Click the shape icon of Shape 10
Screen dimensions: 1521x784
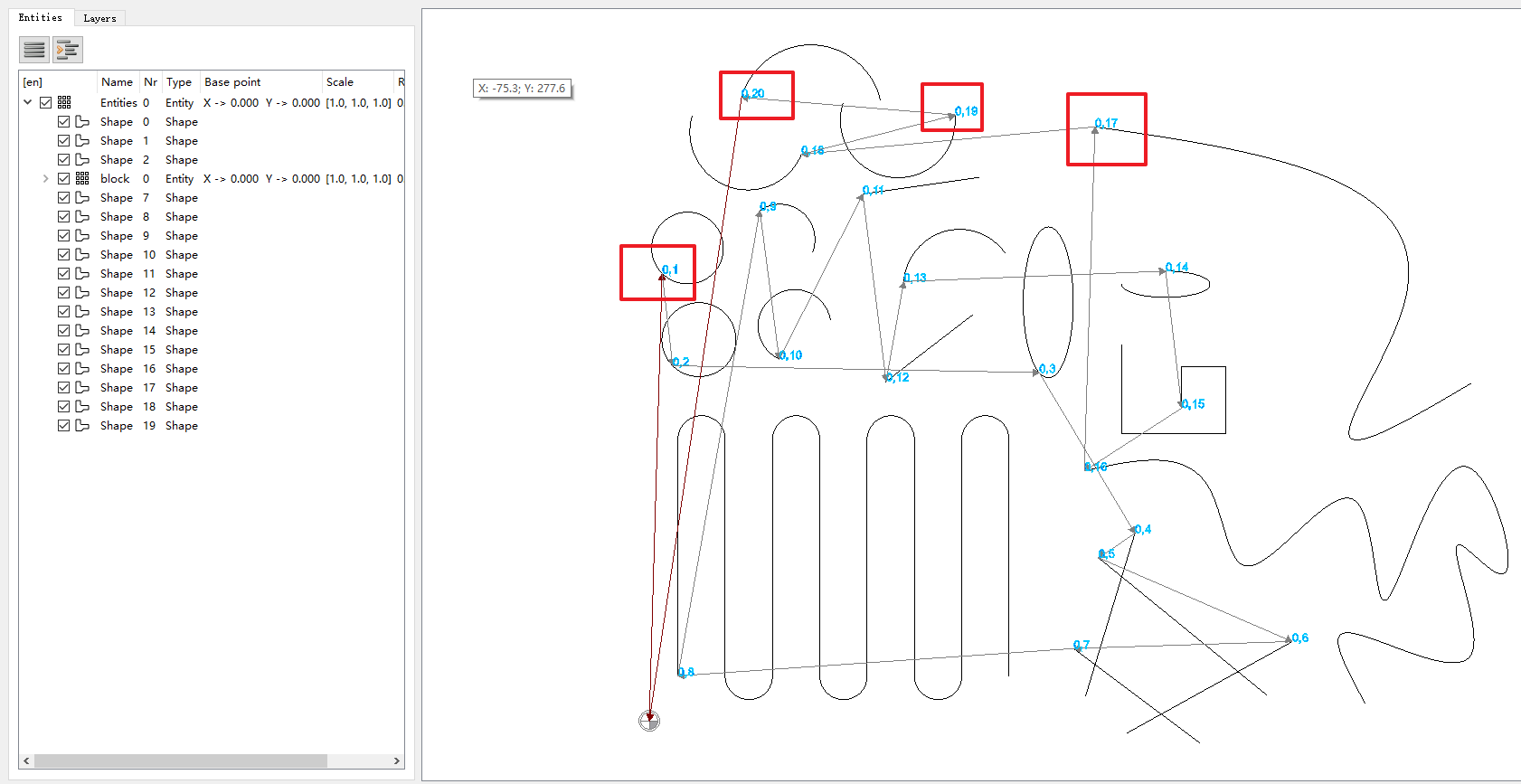coord(82,255)
